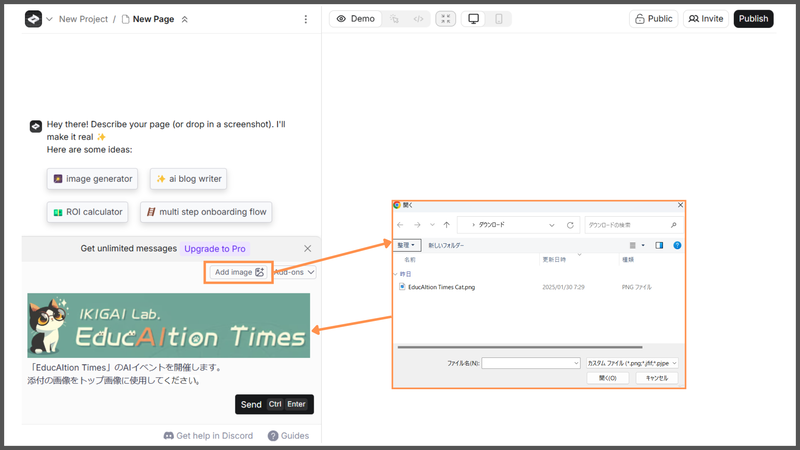
Task: Close the file open dialog
Action: click(680, 205)
